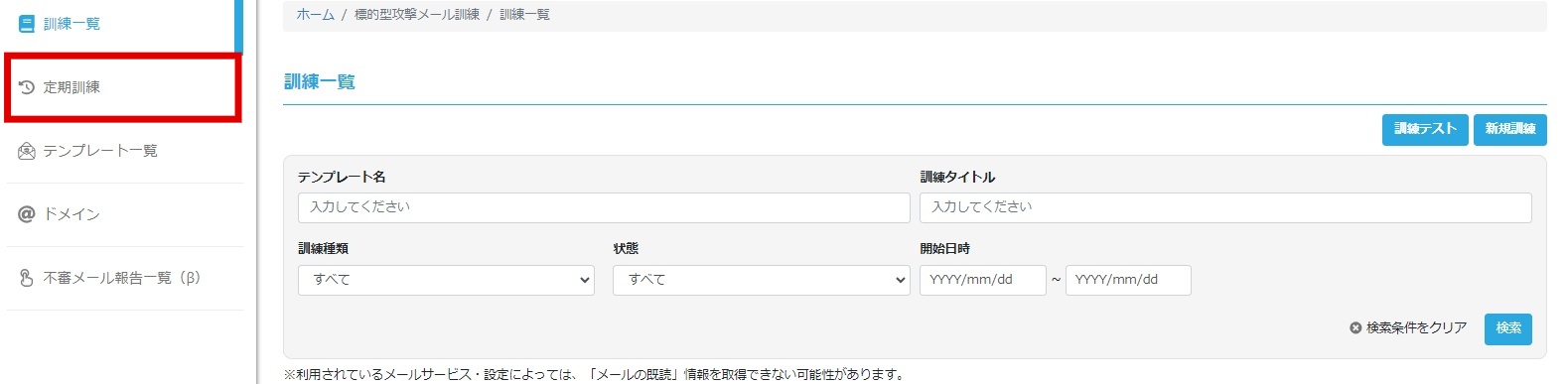Open 定期訓練 menu item
Screen dimensions: 1568x384
[123, 87]
